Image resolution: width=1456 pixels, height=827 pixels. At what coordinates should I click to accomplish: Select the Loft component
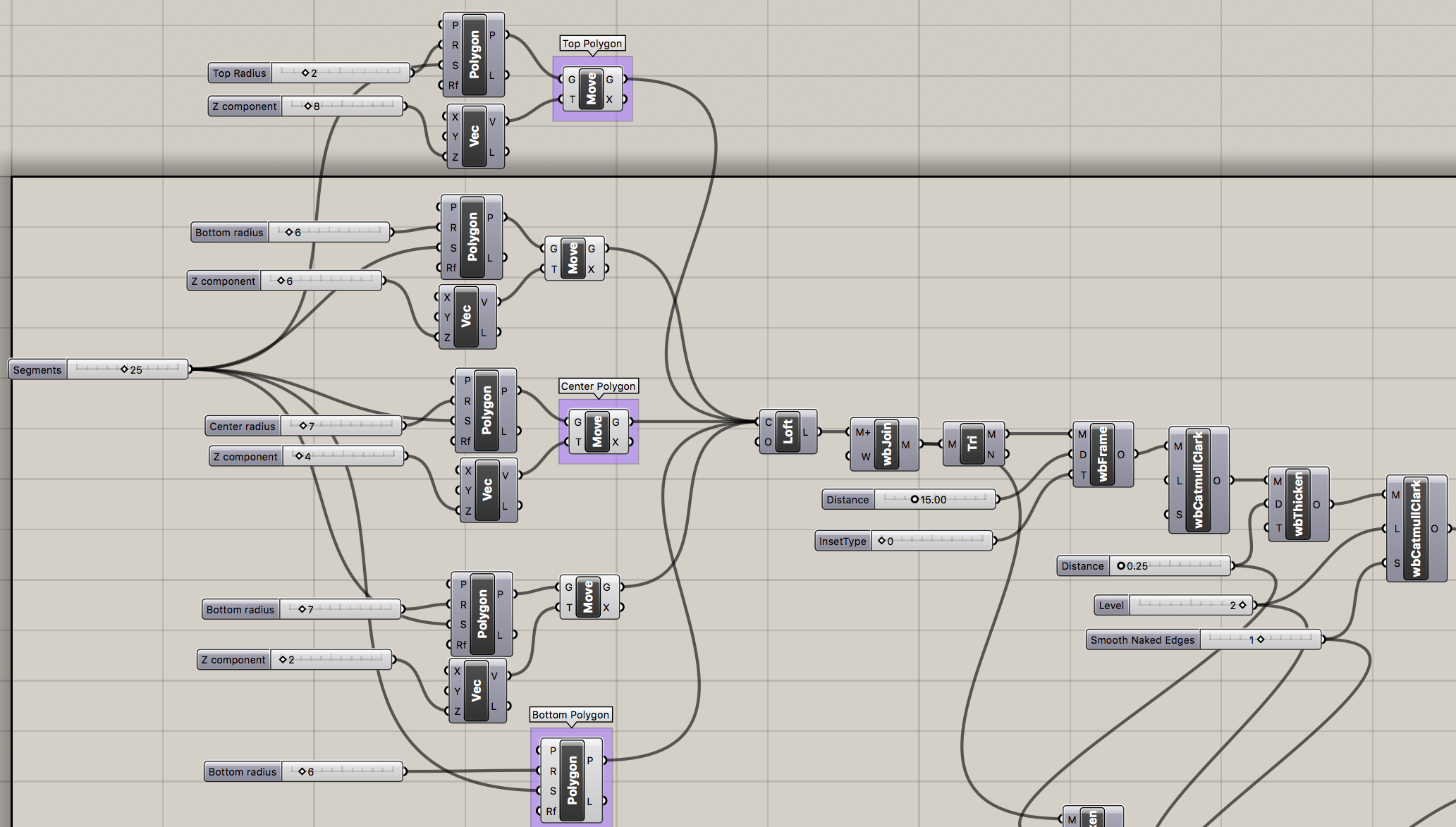(x=788, y=431)
